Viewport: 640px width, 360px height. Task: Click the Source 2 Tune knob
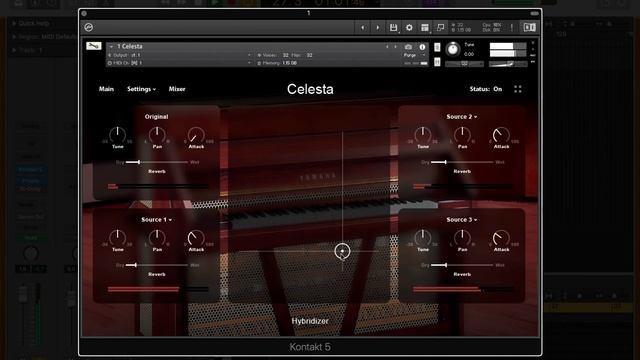(x=423, y=135)
